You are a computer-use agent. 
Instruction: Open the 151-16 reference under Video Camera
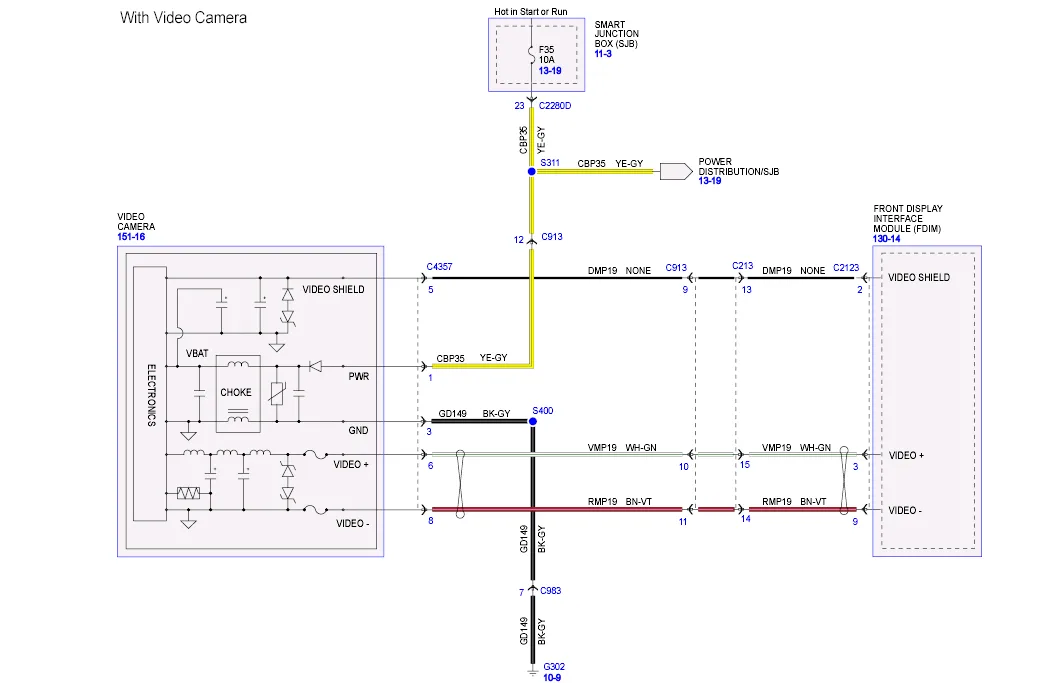point(130,236)
